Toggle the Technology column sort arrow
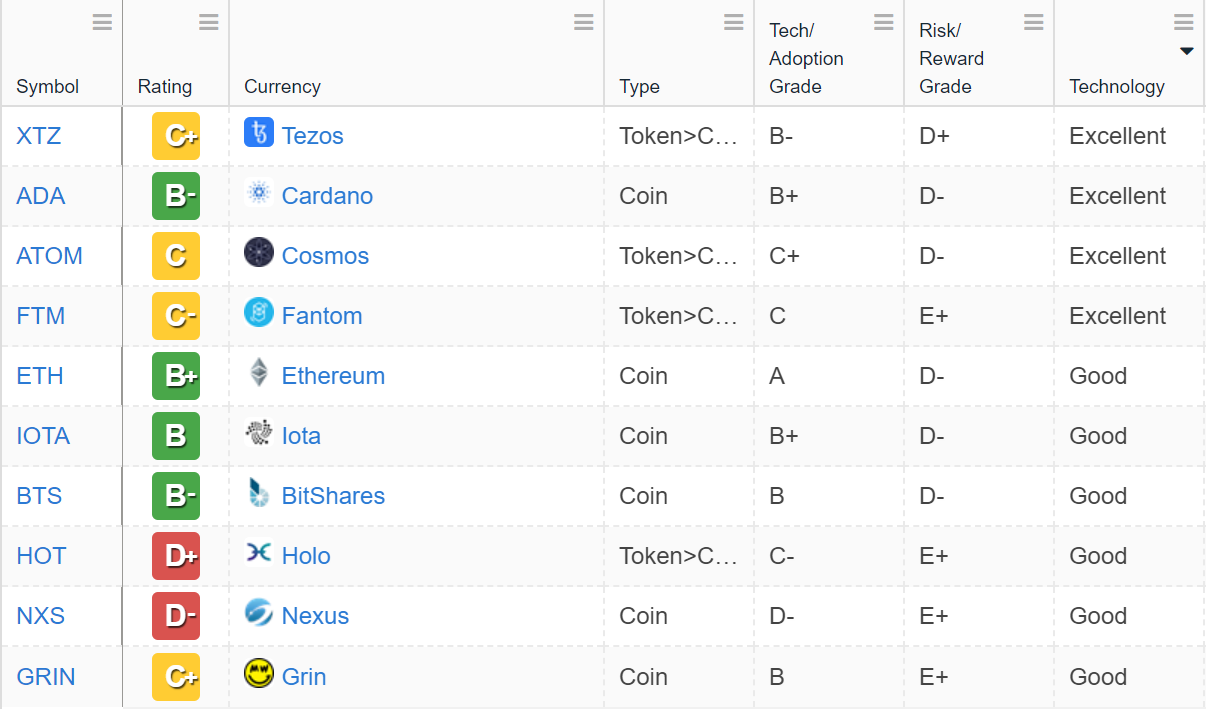Image resolution: width=1206 pixels, height=709 pixels. point(1186,51)
